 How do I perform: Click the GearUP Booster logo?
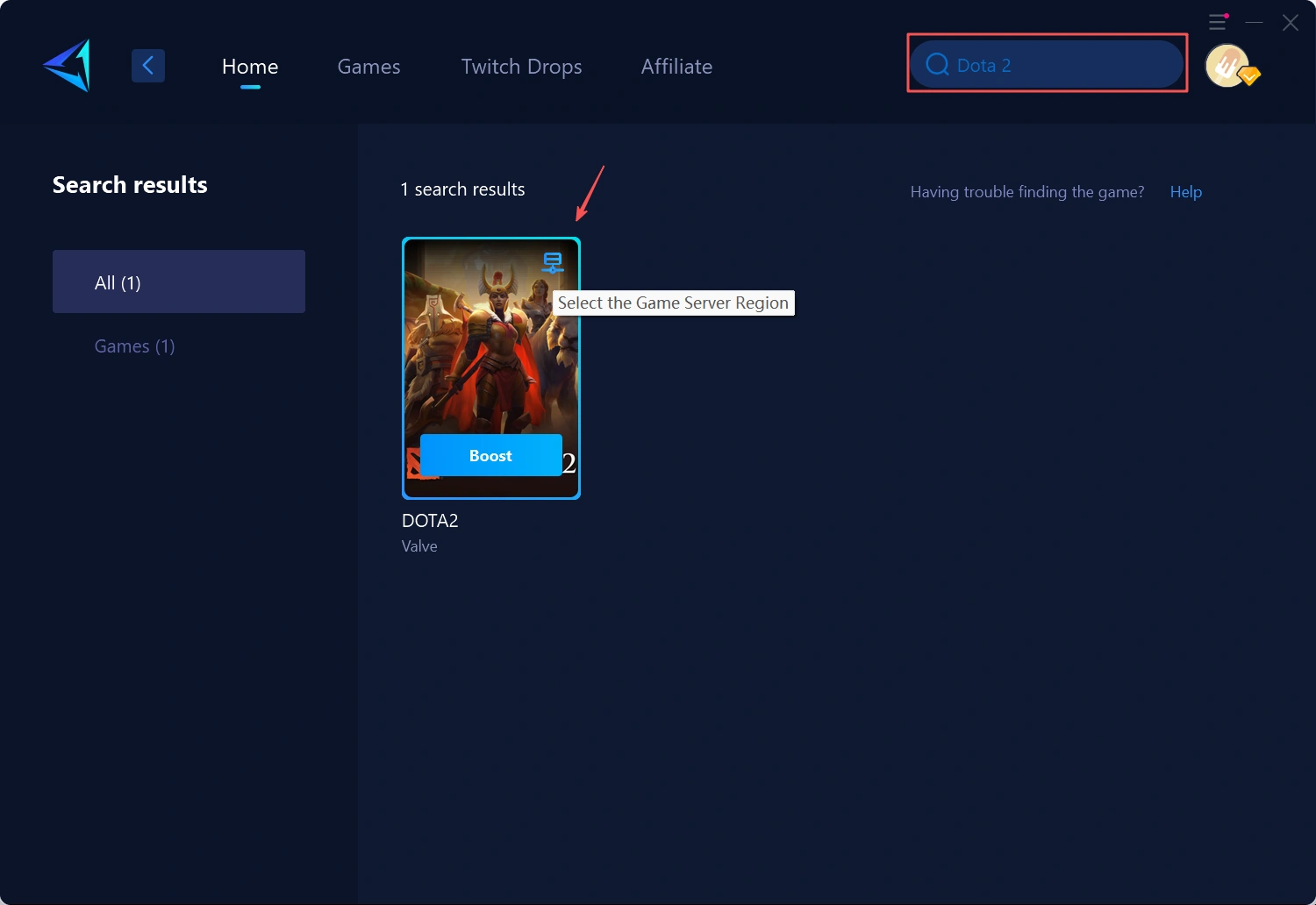(x=65, y=65)
